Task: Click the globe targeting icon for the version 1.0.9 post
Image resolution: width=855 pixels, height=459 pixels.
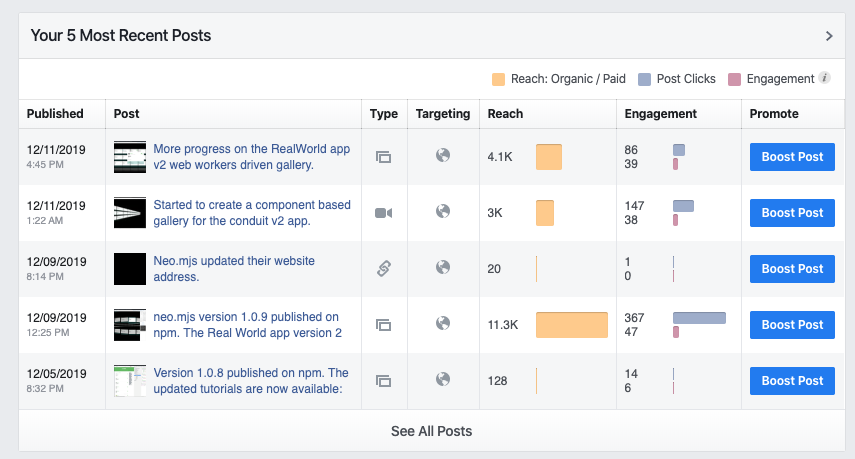Action: click(x=443, y=324)
